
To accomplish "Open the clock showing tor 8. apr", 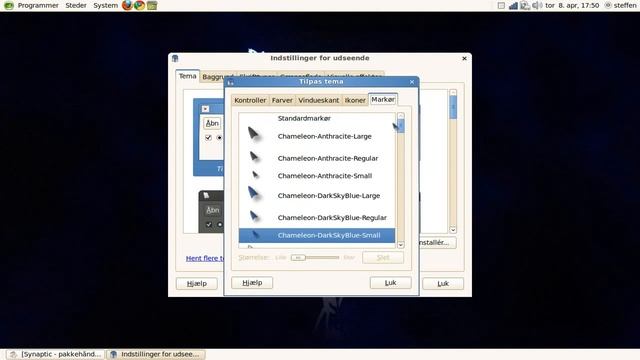I will pyautogui.click(x=572, y=5).
